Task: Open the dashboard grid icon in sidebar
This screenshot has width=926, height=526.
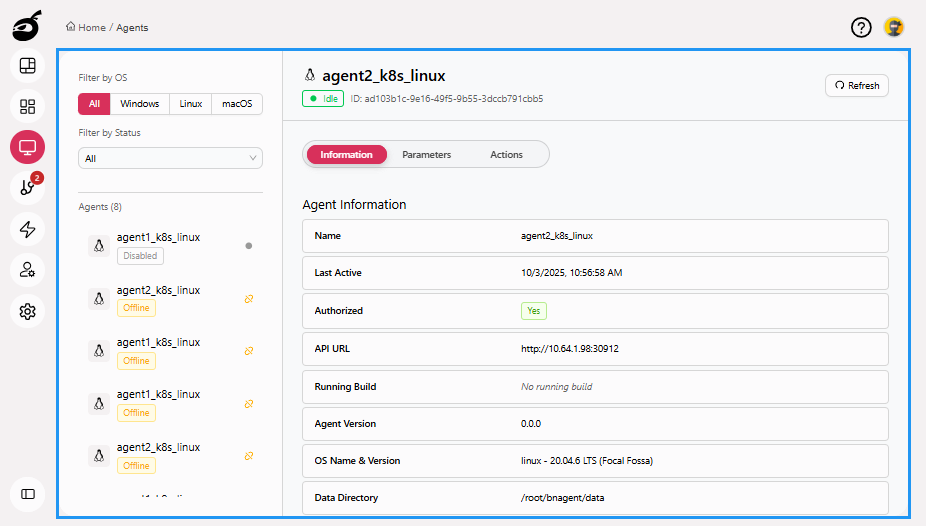Action: (x=28, y=106)
